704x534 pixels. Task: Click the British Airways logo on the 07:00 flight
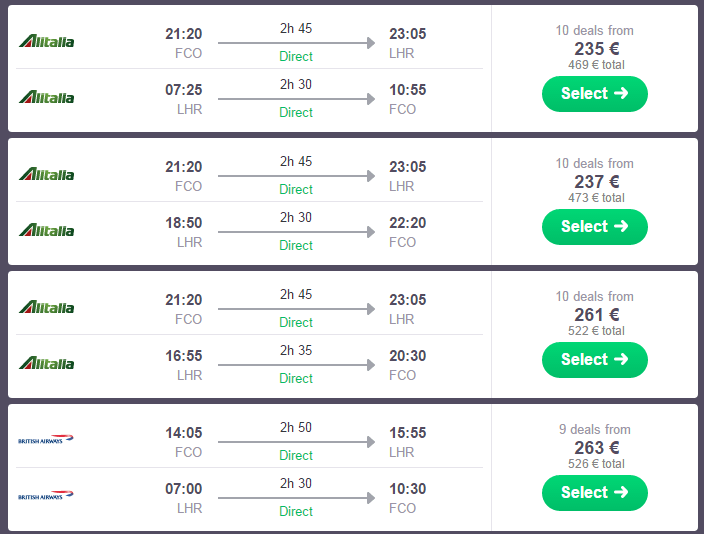(46, 495)
